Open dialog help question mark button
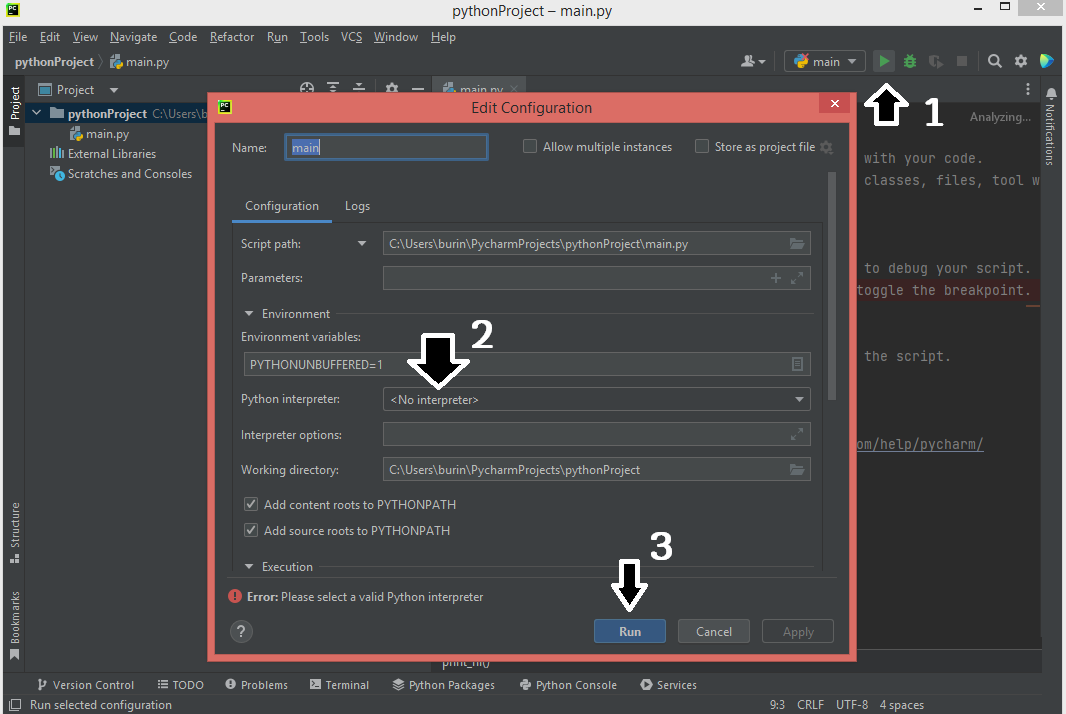Screen dimensions: 1066x714 tap(241, 632)
